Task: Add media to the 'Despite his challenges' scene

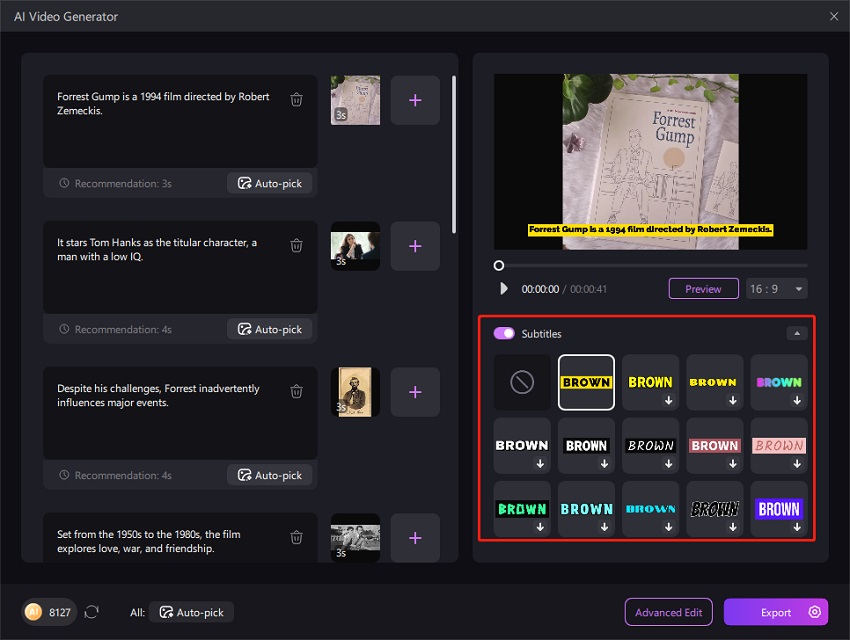Action: coord(415,392)
